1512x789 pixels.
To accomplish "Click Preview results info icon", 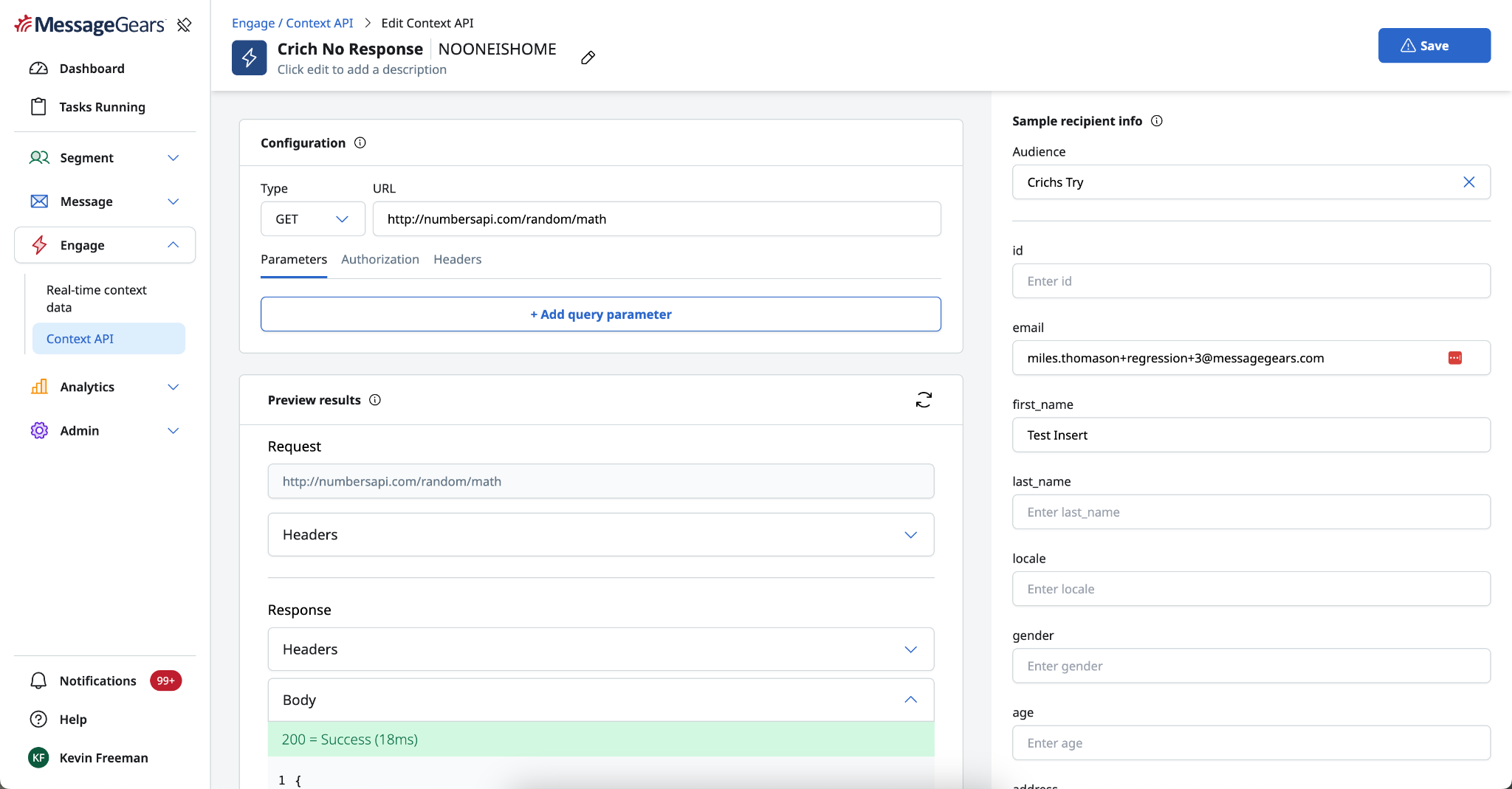I will (x=375, y=400).
